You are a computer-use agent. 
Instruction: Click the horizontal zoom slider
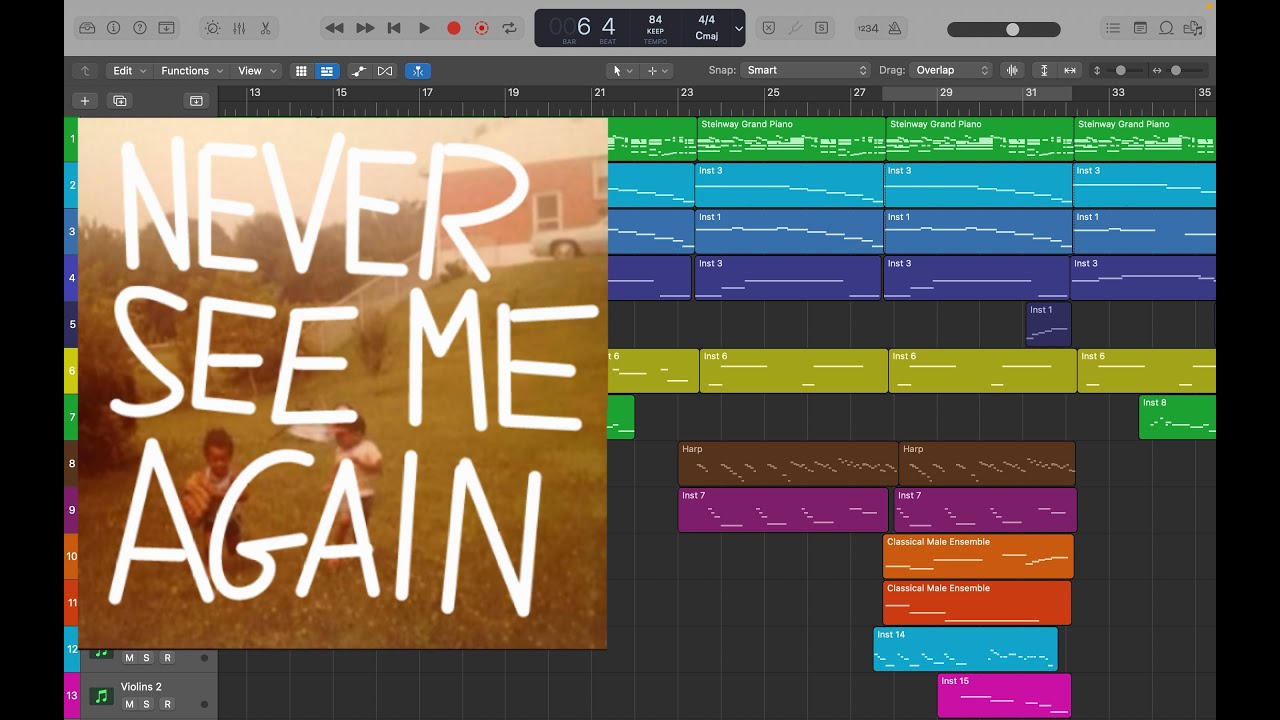pos(1176,71)
